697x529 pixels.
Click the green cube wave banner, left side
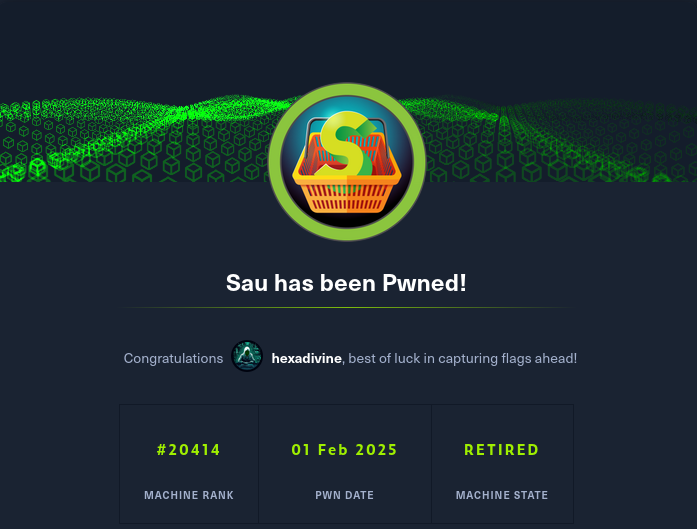(133, 140)
